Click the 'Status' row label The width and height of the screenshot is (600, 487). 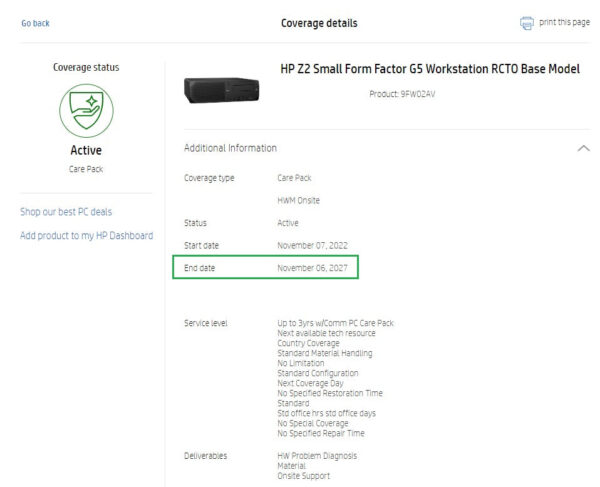(x=195, y=223)
